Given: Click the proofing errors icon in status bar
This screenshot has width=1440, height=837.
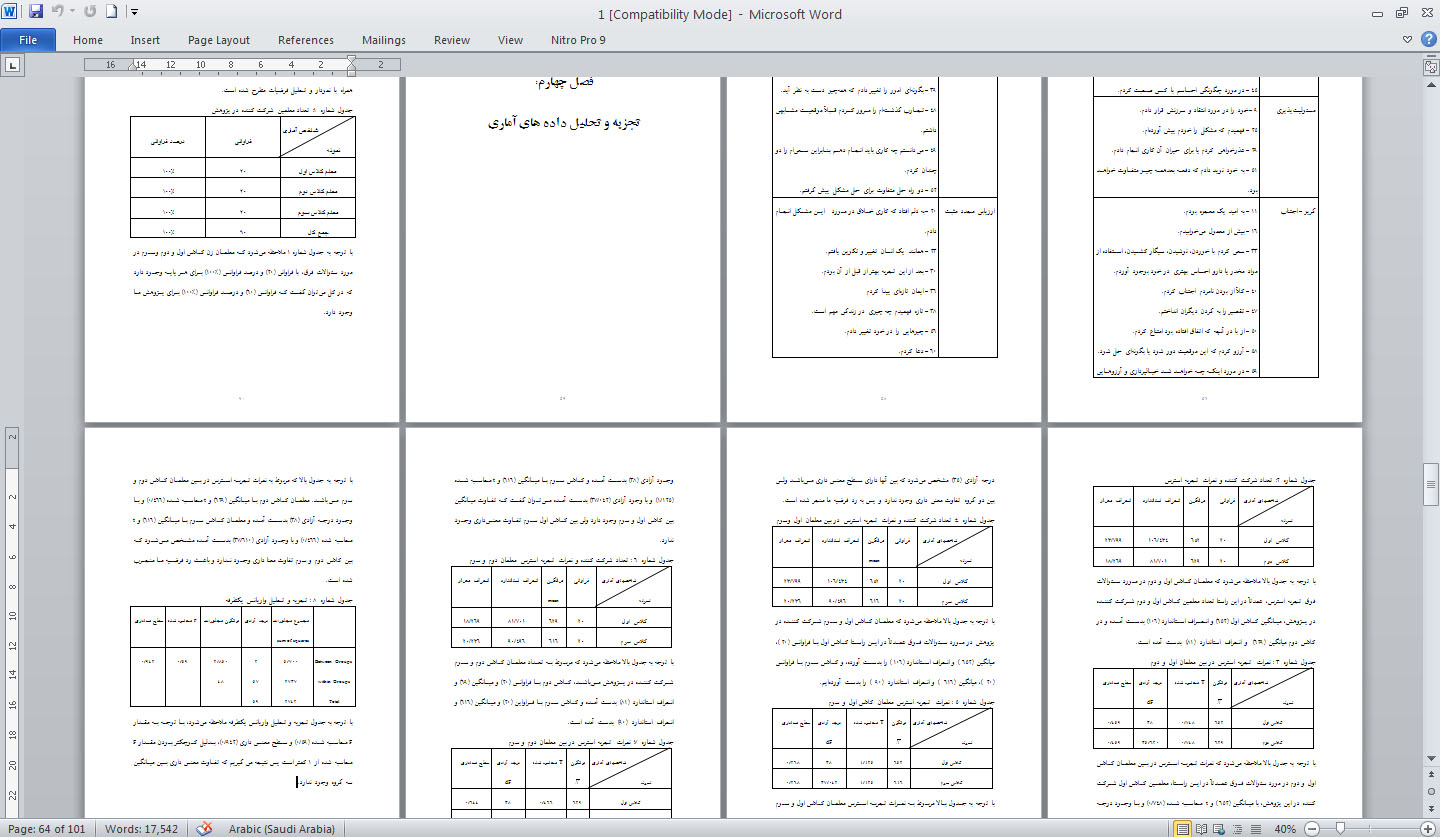Looking at the screenshot, I should tap(205, 828).
